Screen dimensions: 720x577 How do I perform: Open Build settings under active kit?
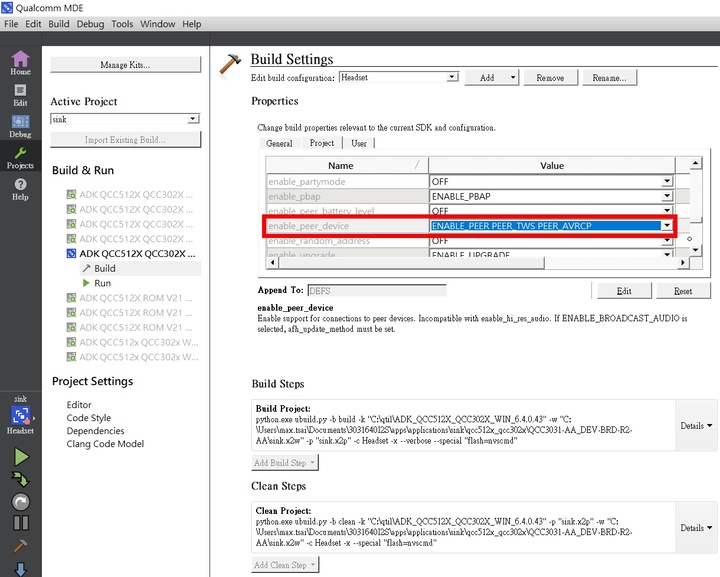click(105, 269)
